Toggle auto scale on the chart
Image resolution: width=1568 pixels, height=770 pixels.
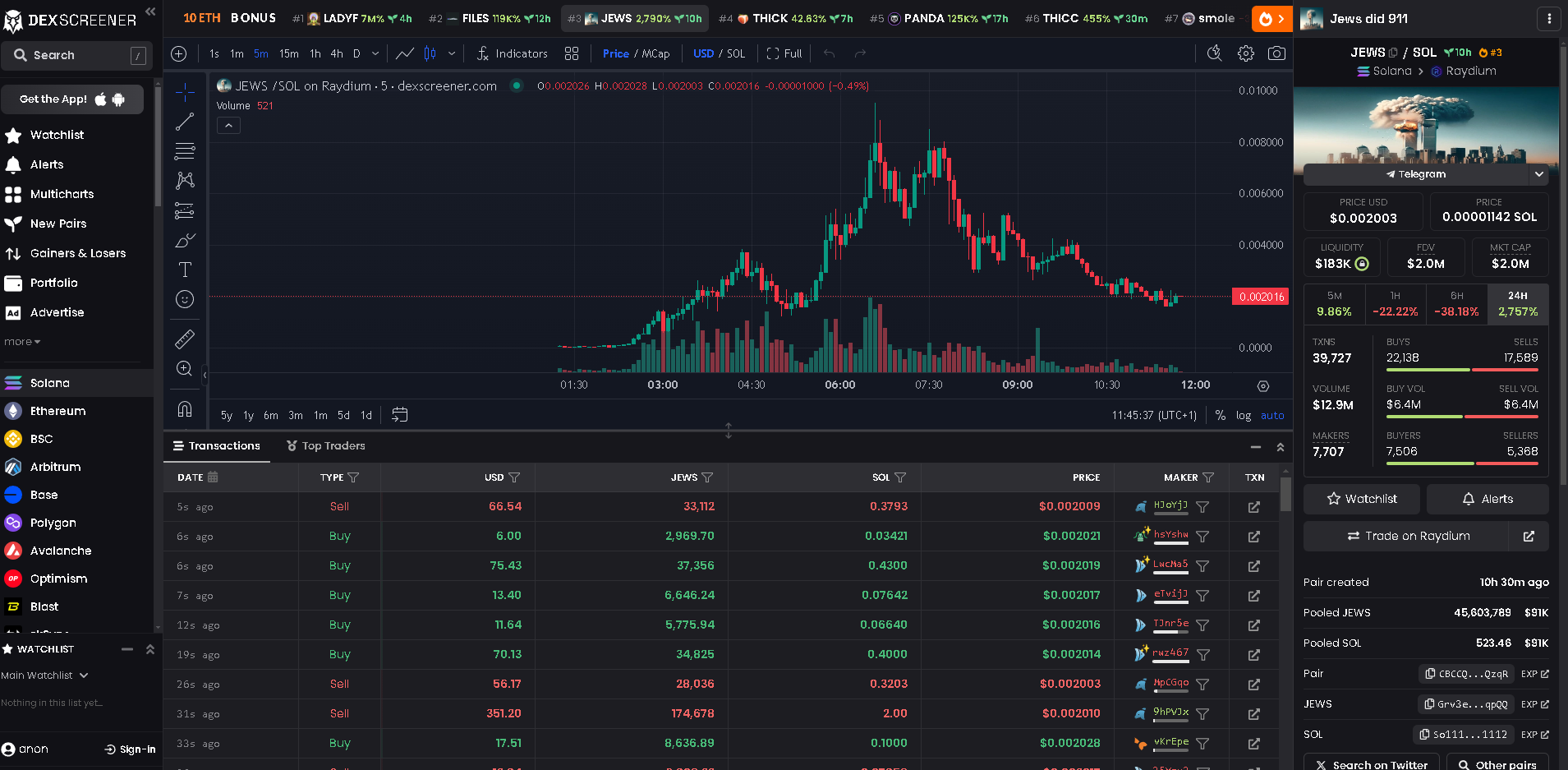pyautogui.click(x=1272, y=416)
